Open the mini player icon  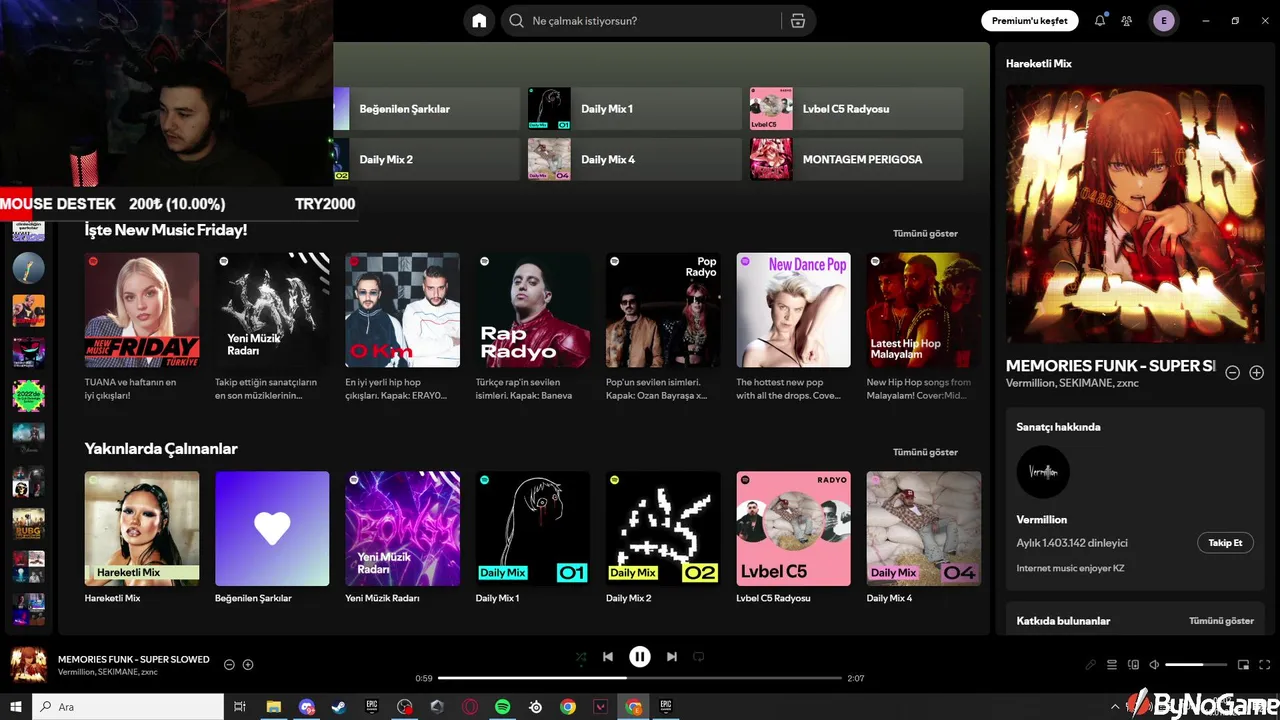pos(1244,665)
